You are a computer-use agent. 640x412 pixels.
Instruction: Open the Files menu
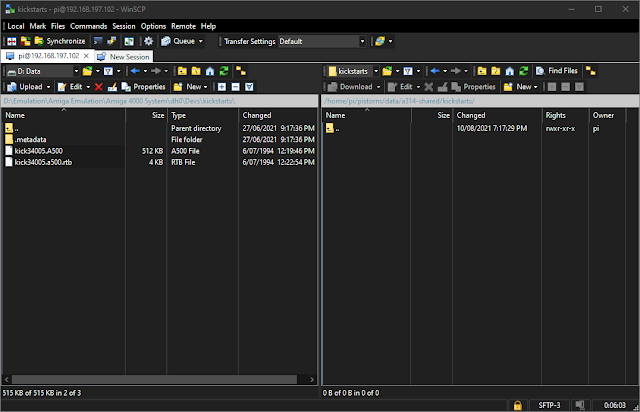pos(58,27)
